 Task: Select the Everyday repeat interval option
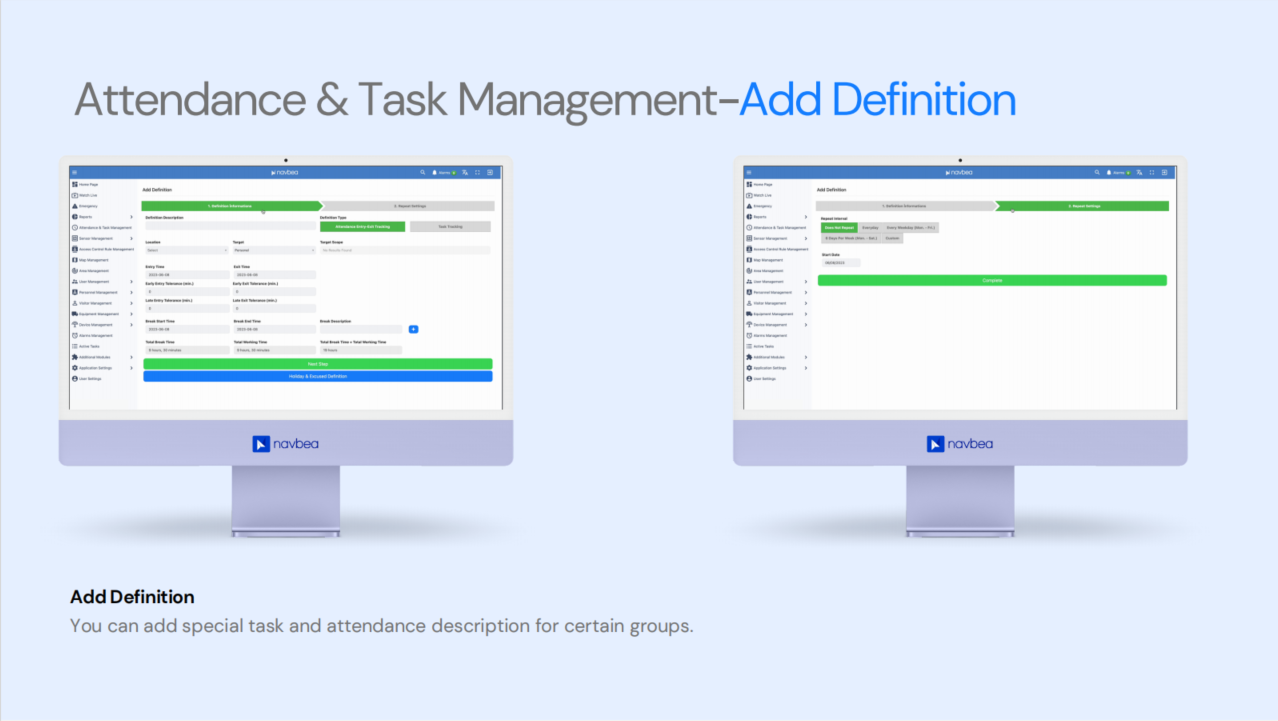[x=870, y=228]
